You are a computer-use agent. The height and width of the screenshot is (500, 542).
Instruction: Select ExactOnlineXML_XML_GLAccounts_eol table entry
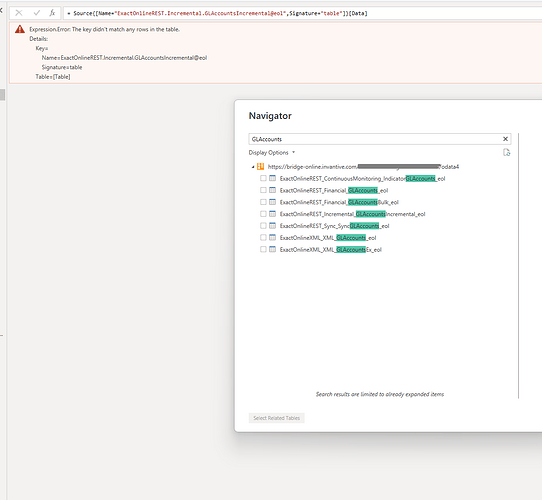(328, 238)
